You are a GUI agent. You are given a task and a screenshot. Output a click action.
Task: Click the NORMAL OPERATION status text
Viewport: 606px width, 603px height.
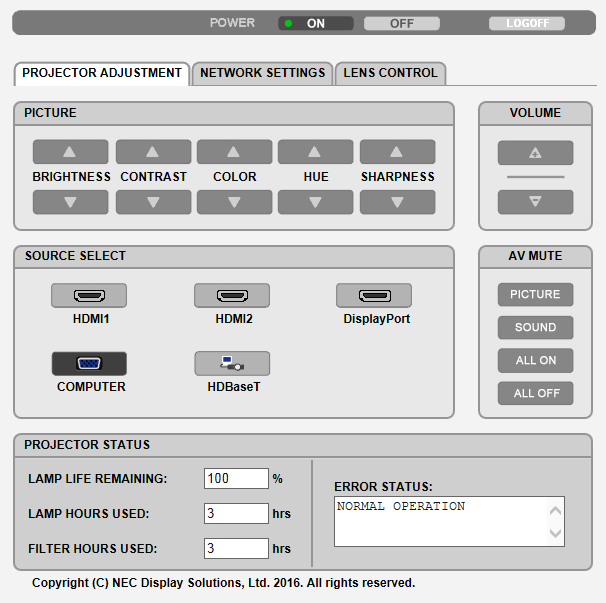coord(401,506)
